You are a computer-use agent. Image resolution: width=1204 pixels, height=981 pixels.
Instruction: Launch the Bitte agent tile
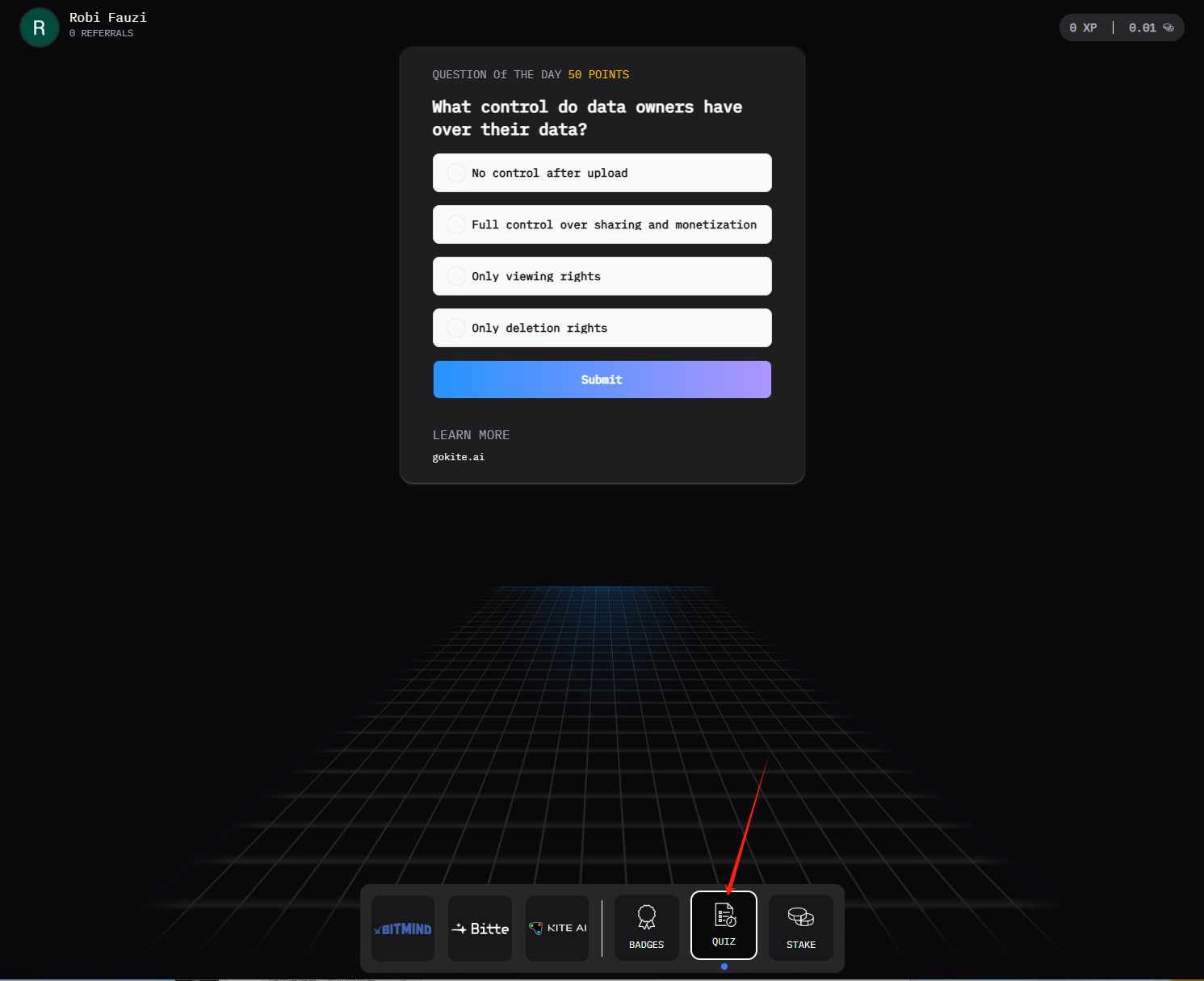(480, 929)
